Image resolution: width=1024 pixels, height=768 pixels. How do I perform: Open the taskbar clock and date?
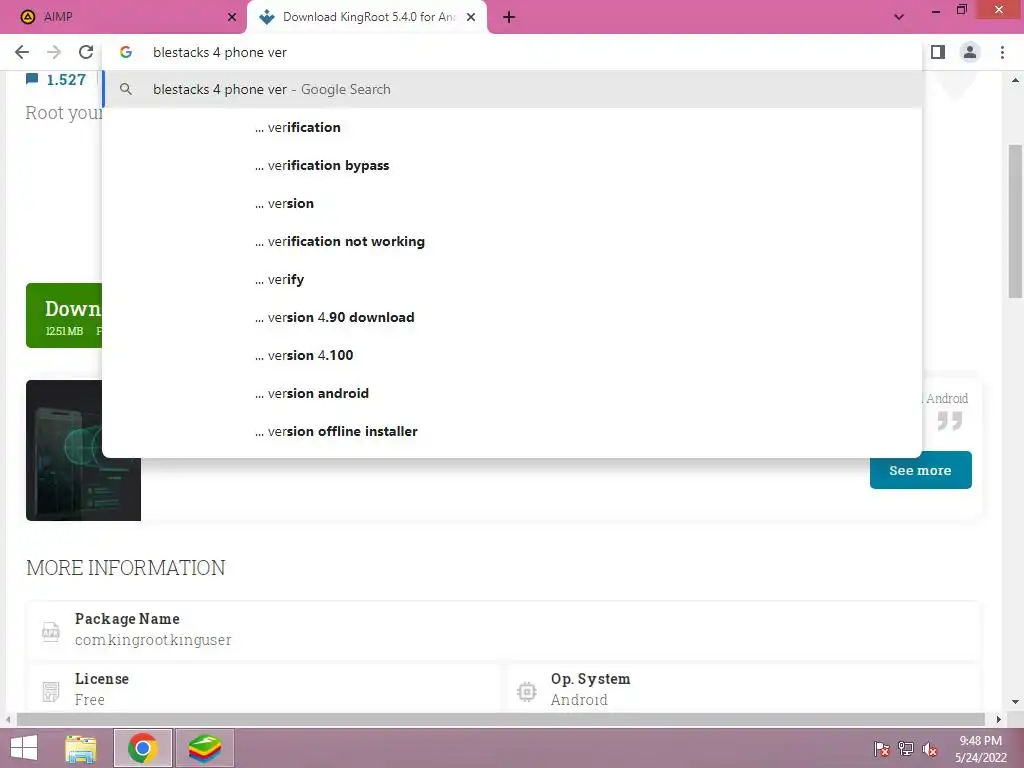pos(981,749)
